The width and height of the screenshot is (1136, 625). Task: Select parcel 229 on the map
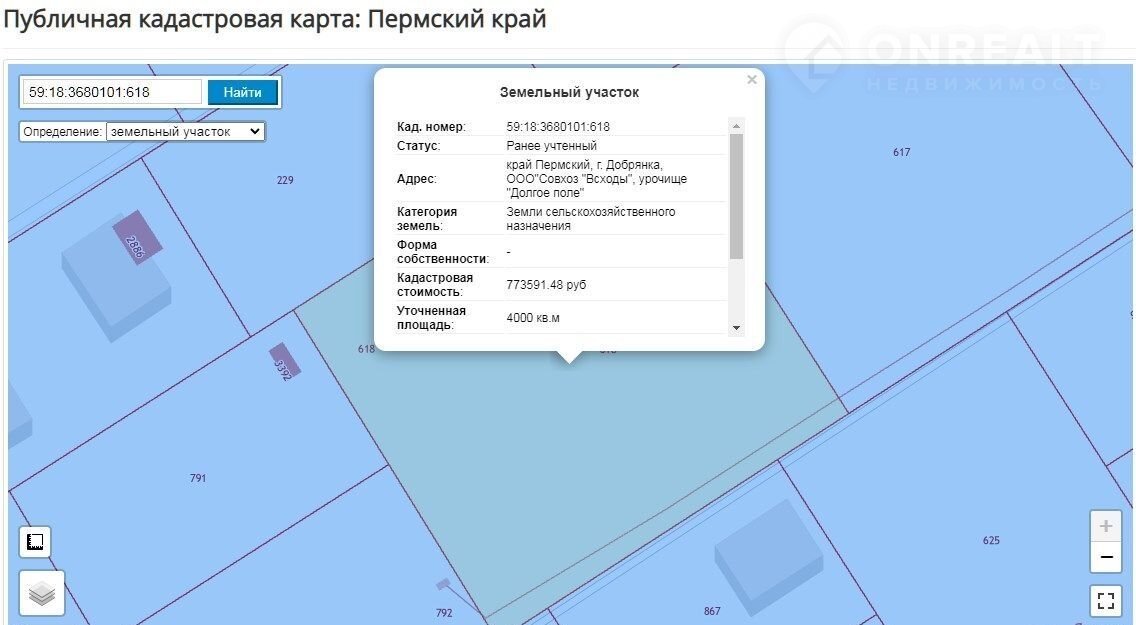[x=285, y=180]
